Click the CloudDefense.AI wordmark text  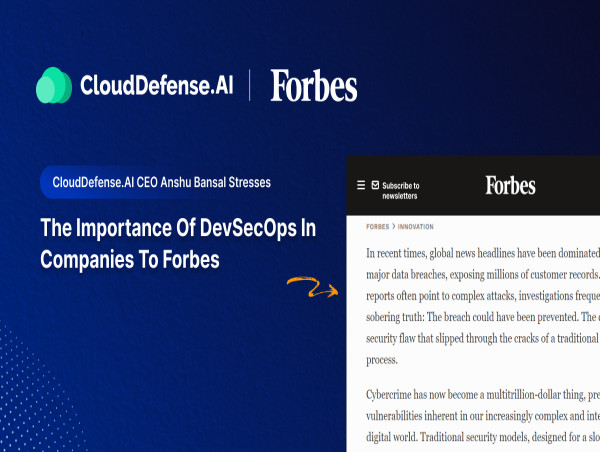[x=157, y=85]
